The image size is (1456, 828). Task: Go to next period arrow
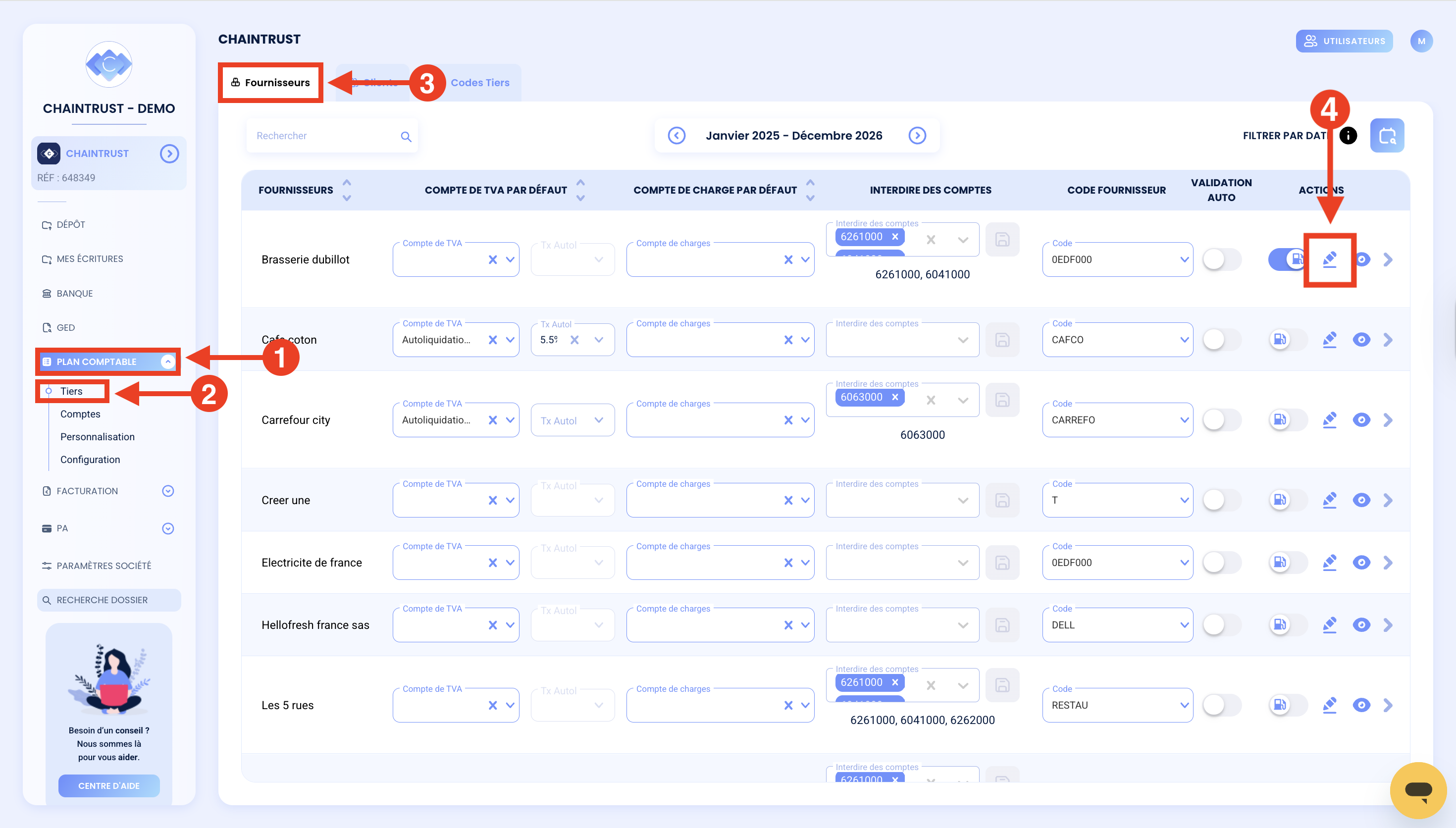click(x=917, y=135)
